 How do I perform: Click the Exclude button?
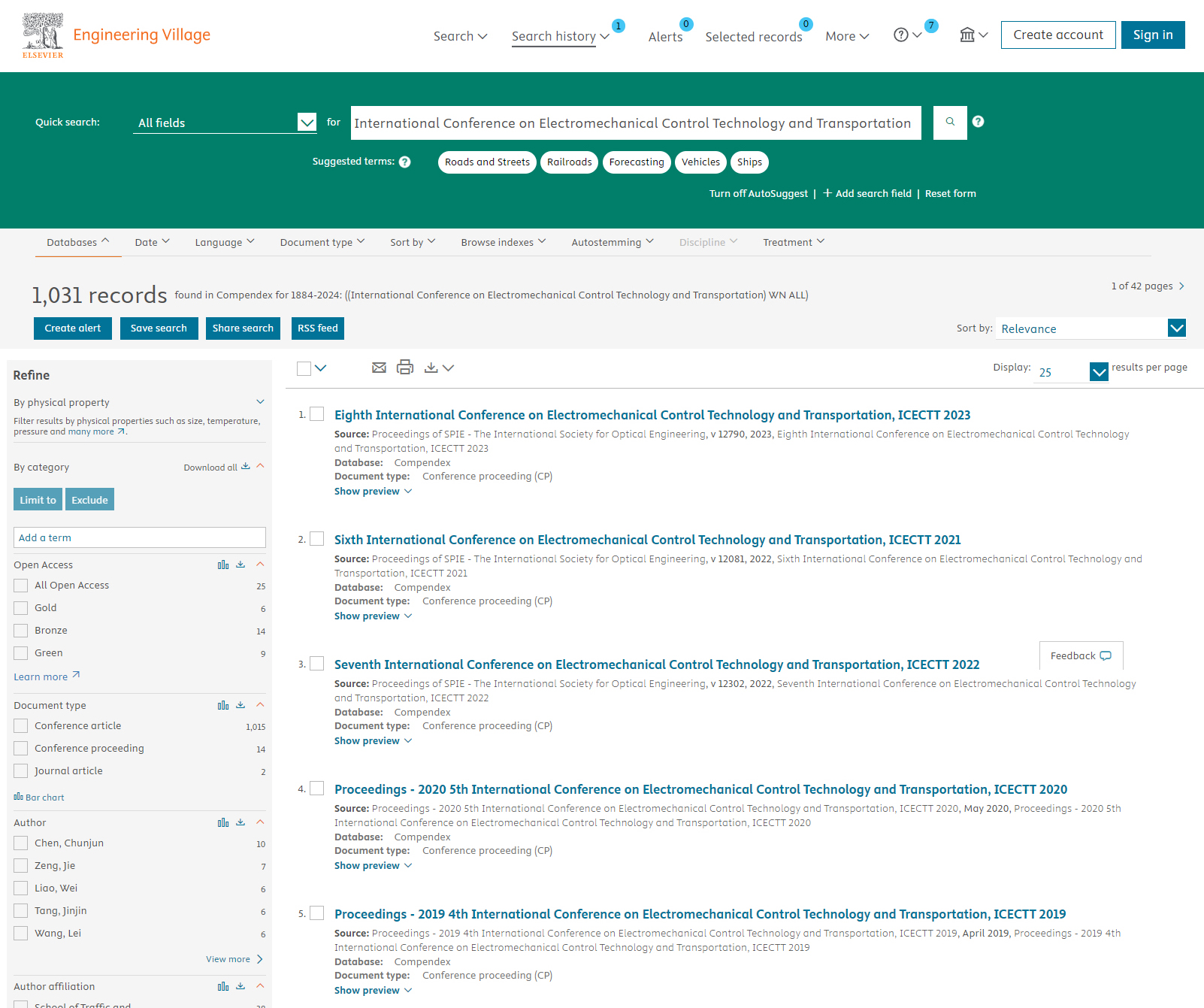(89, 500)
